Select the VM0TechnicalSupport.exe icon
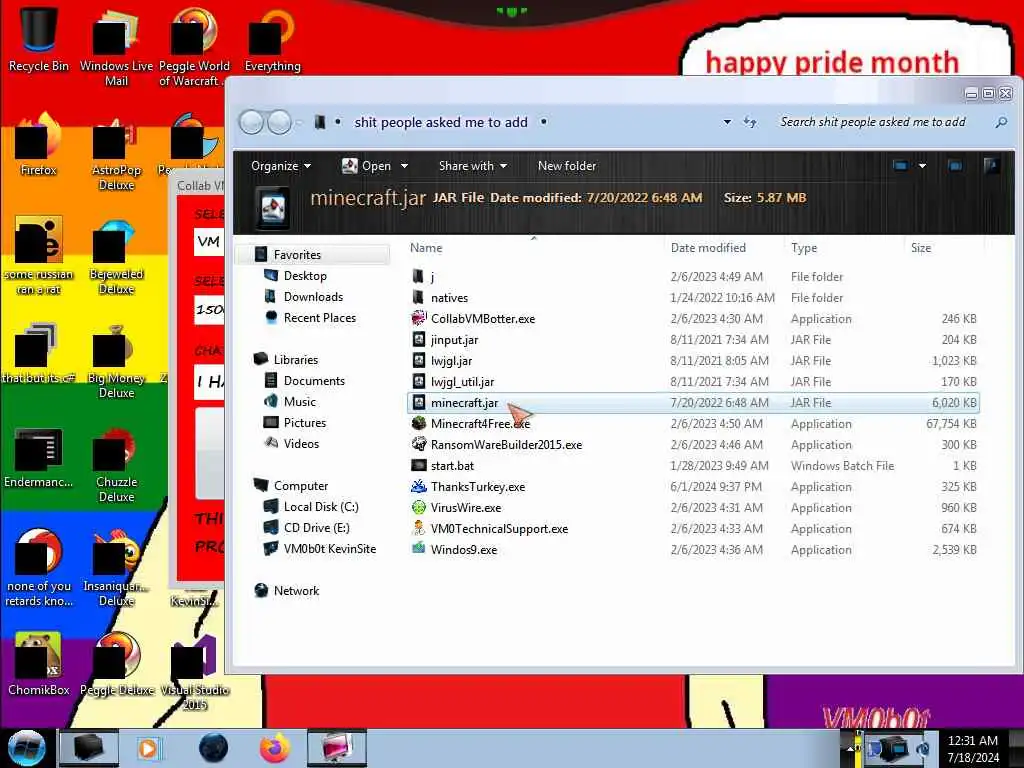This screenshot has height=768, width=1024. click(x=419, y=528)
